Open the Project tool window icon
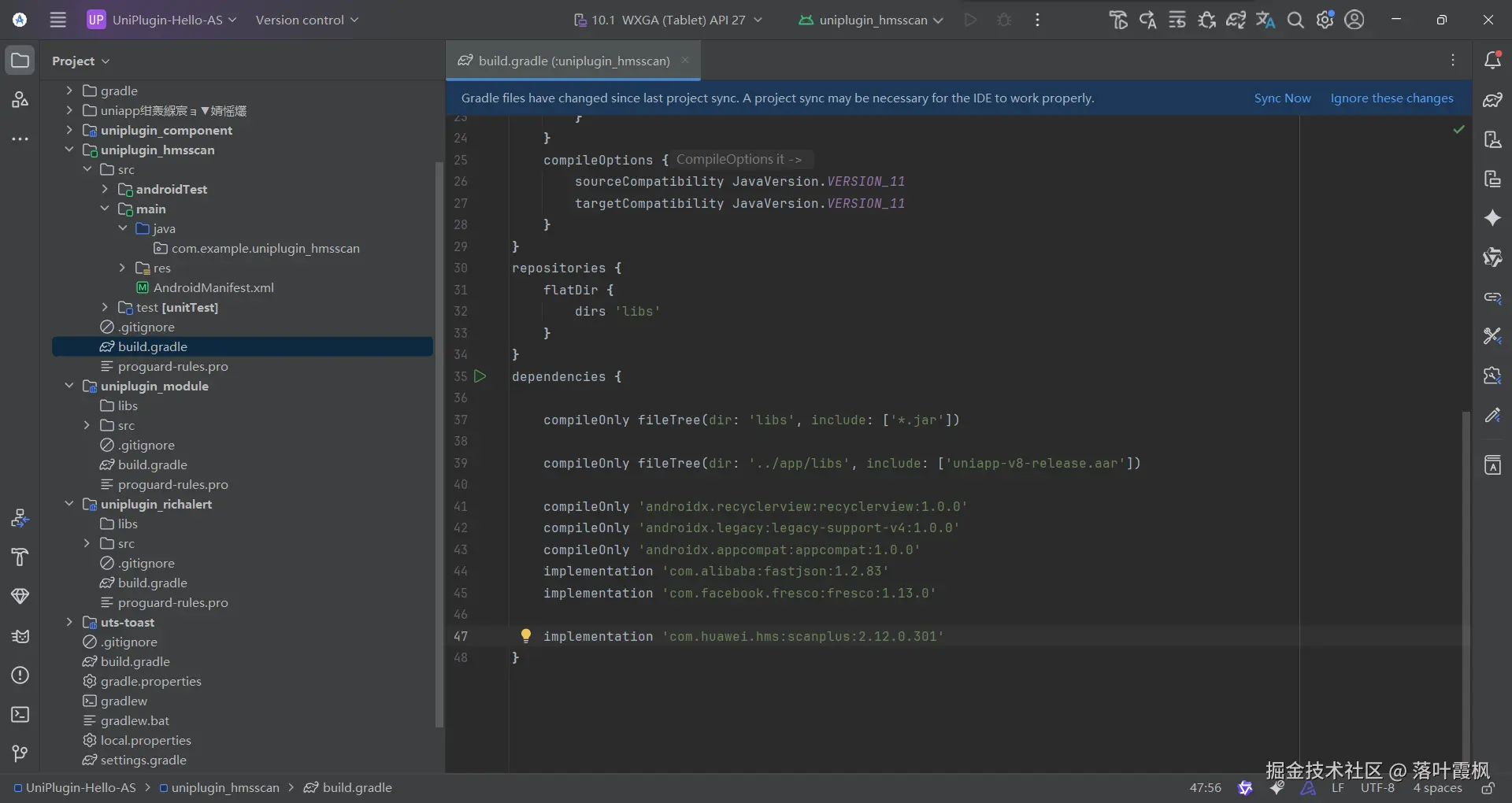1512x803 pixels. pyautogui.click(x=20, y=61)
